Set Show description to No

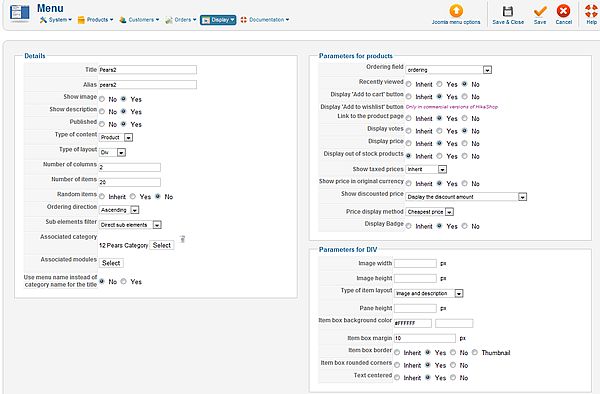pyautogui.click(x=102, y=112)
